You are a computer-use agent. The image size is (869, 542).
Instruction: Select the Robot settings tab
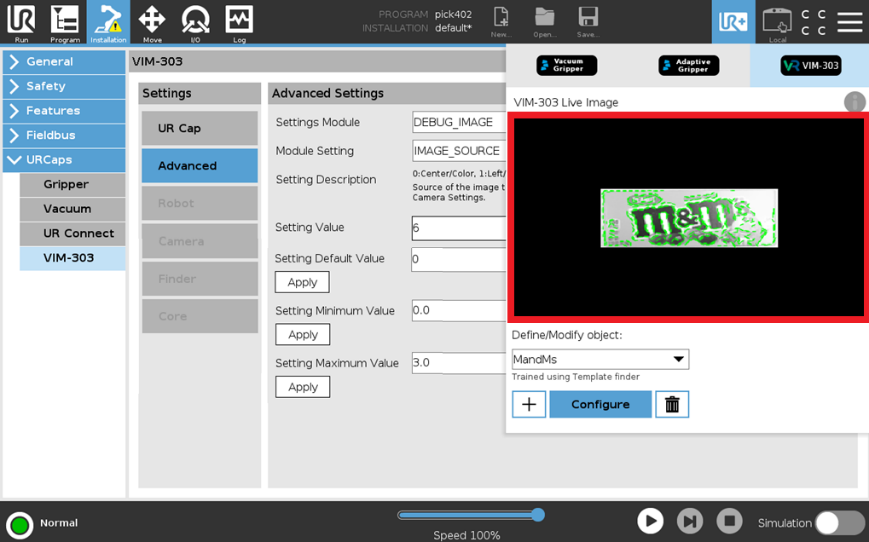point(200,203)
